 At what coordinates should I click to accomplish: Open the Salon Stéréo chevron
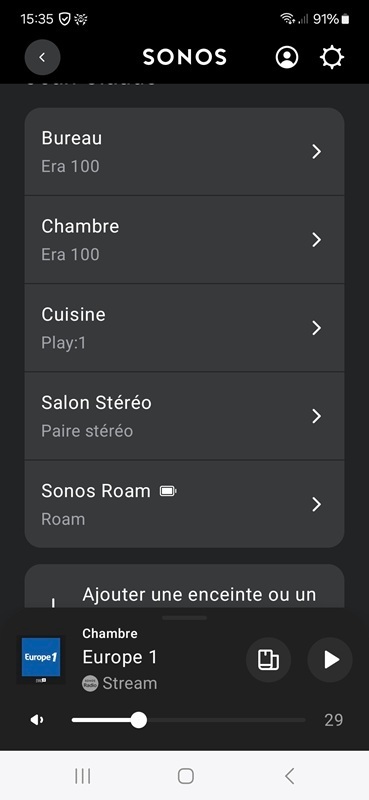pyautogui.click(x=317, y=416)
